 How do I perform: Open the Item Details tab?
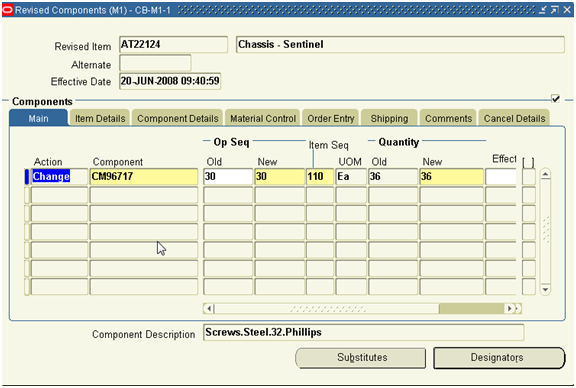coord(100,118)
